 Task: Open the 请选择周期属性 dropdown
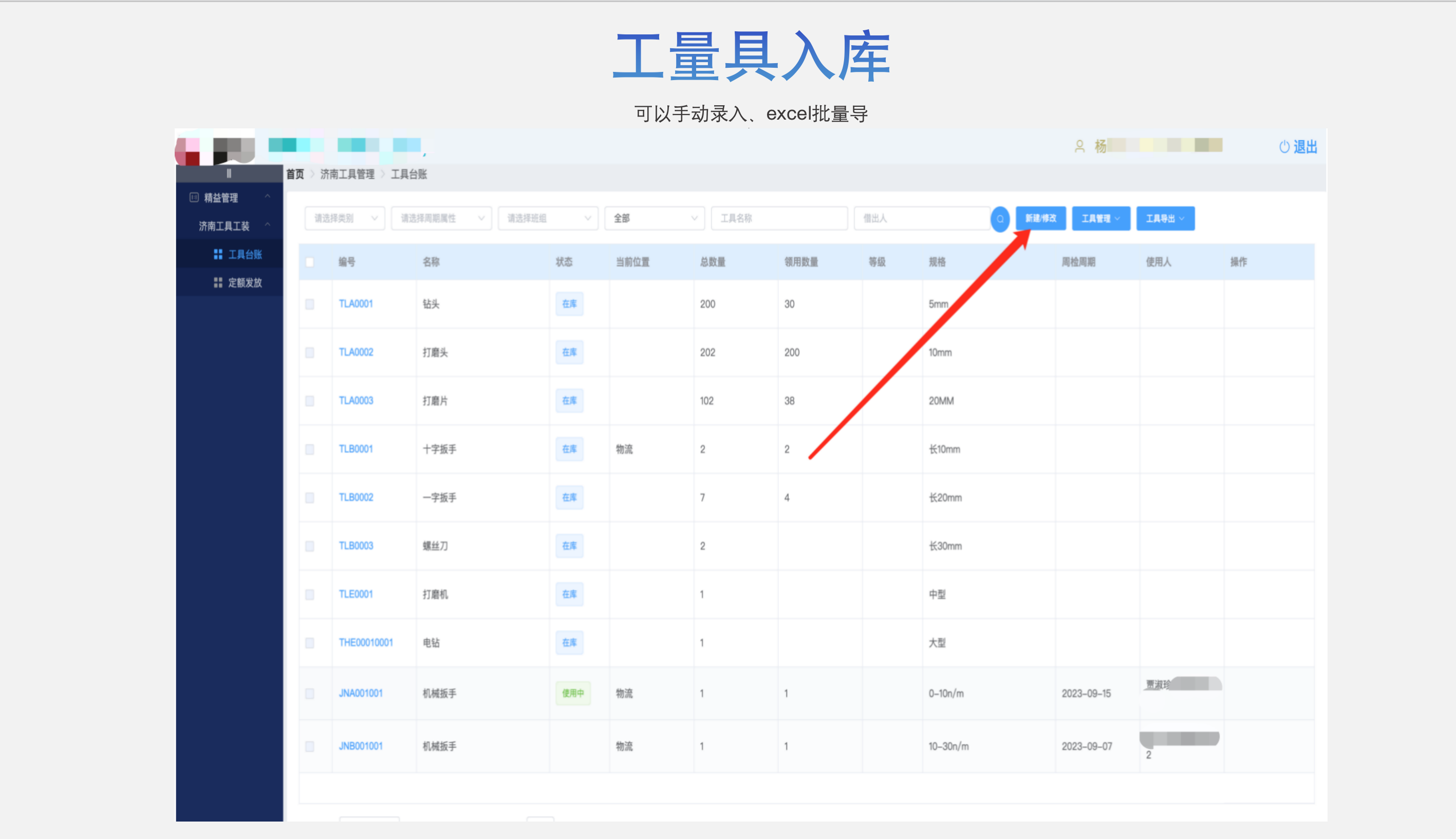[441, 218]
